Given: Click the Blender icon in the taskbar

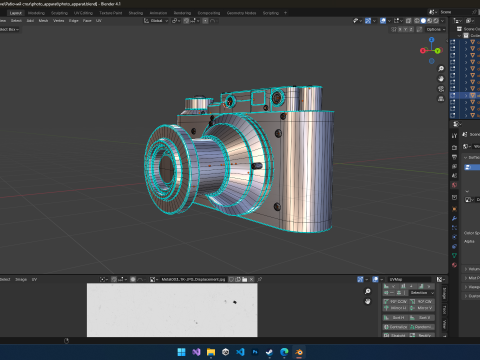Looking at the screenshot, I should [299, 352].
